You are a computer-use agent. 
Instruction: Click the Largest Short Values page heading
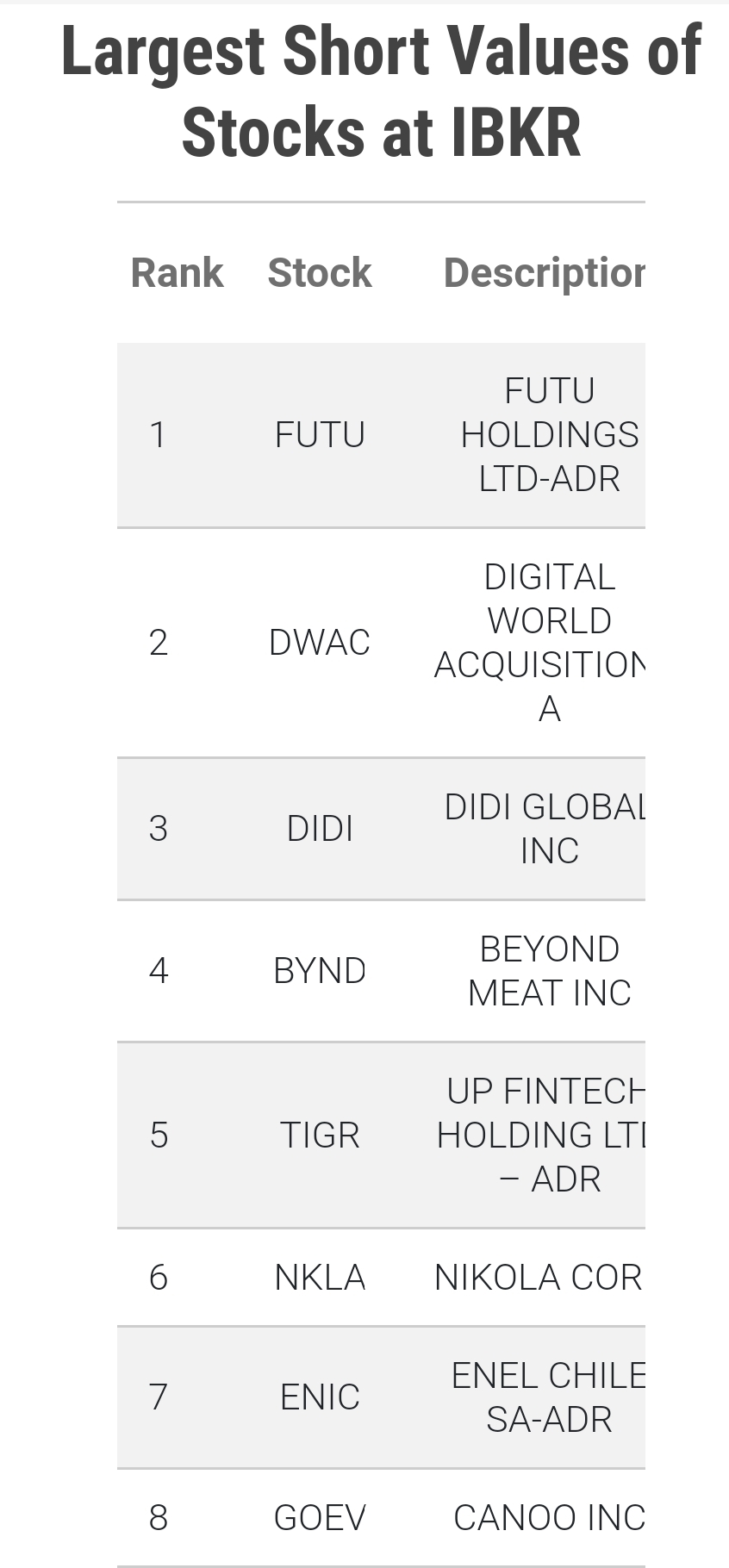pos(381,91)
